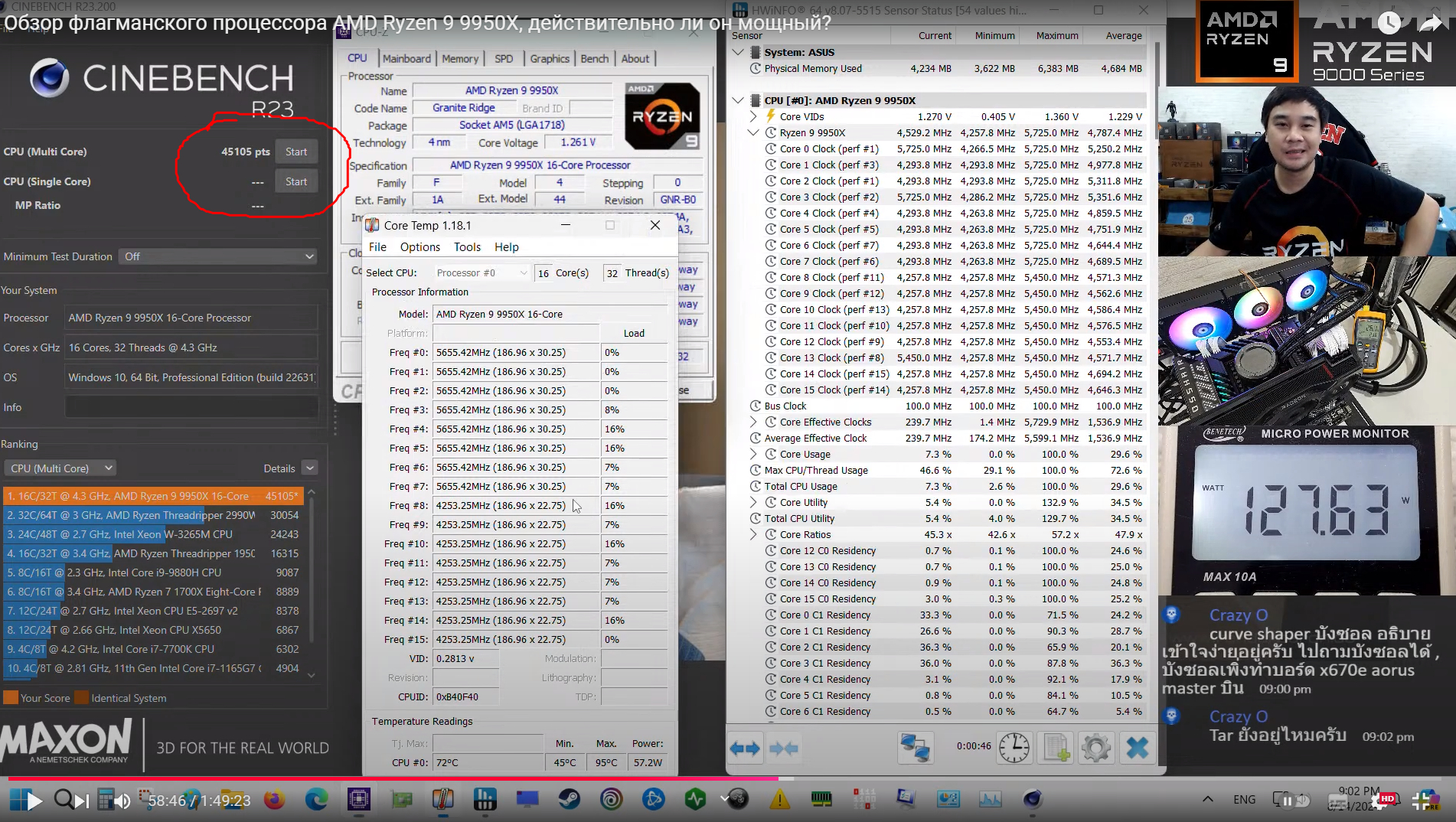The height and width of the screenshot is (822, 1456).
Task: Click the Cinebench Info text field
Action: click(191, 407)
